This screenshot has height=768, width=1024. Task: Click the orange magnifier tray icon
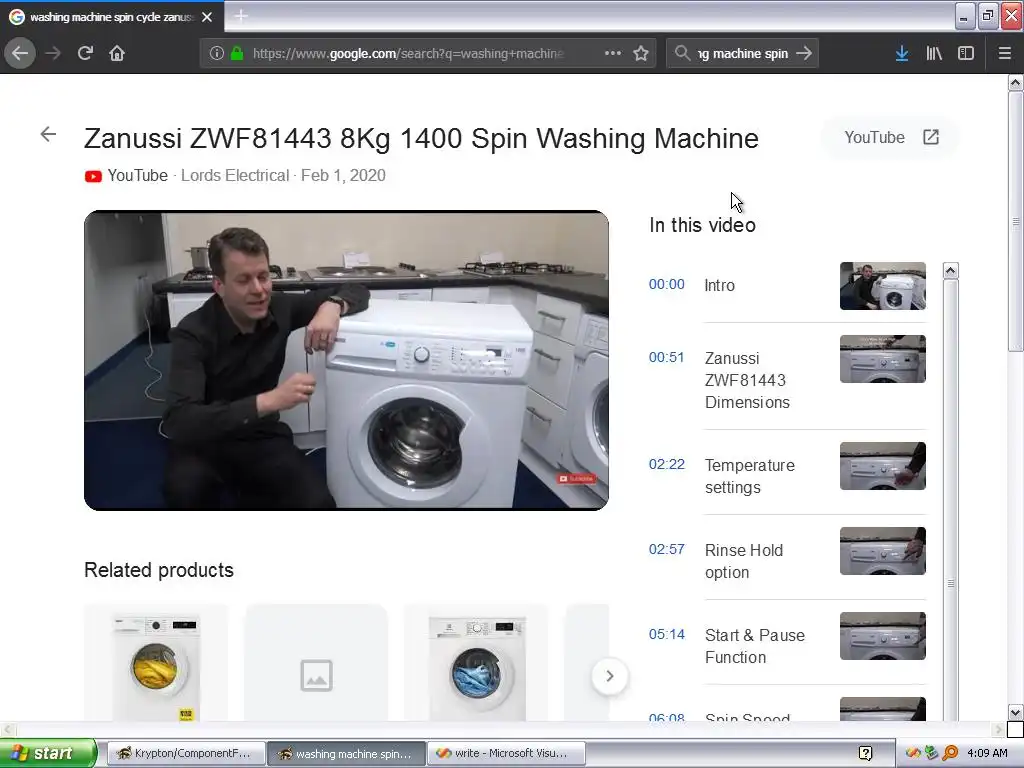tap(950, 753)
